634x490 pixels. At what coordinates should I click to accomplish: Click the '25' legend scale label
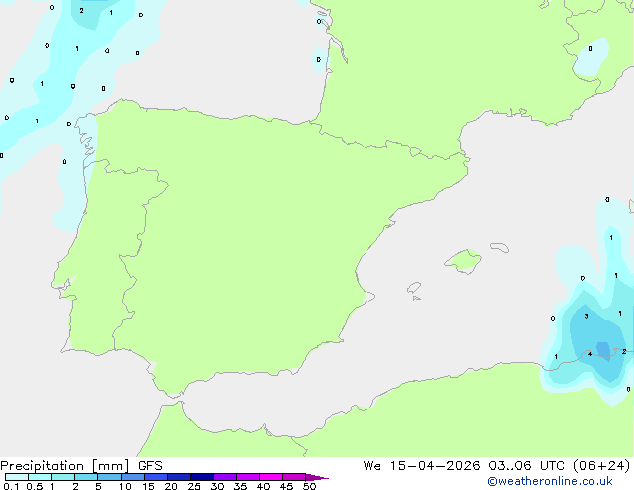[x=194, y=486]
